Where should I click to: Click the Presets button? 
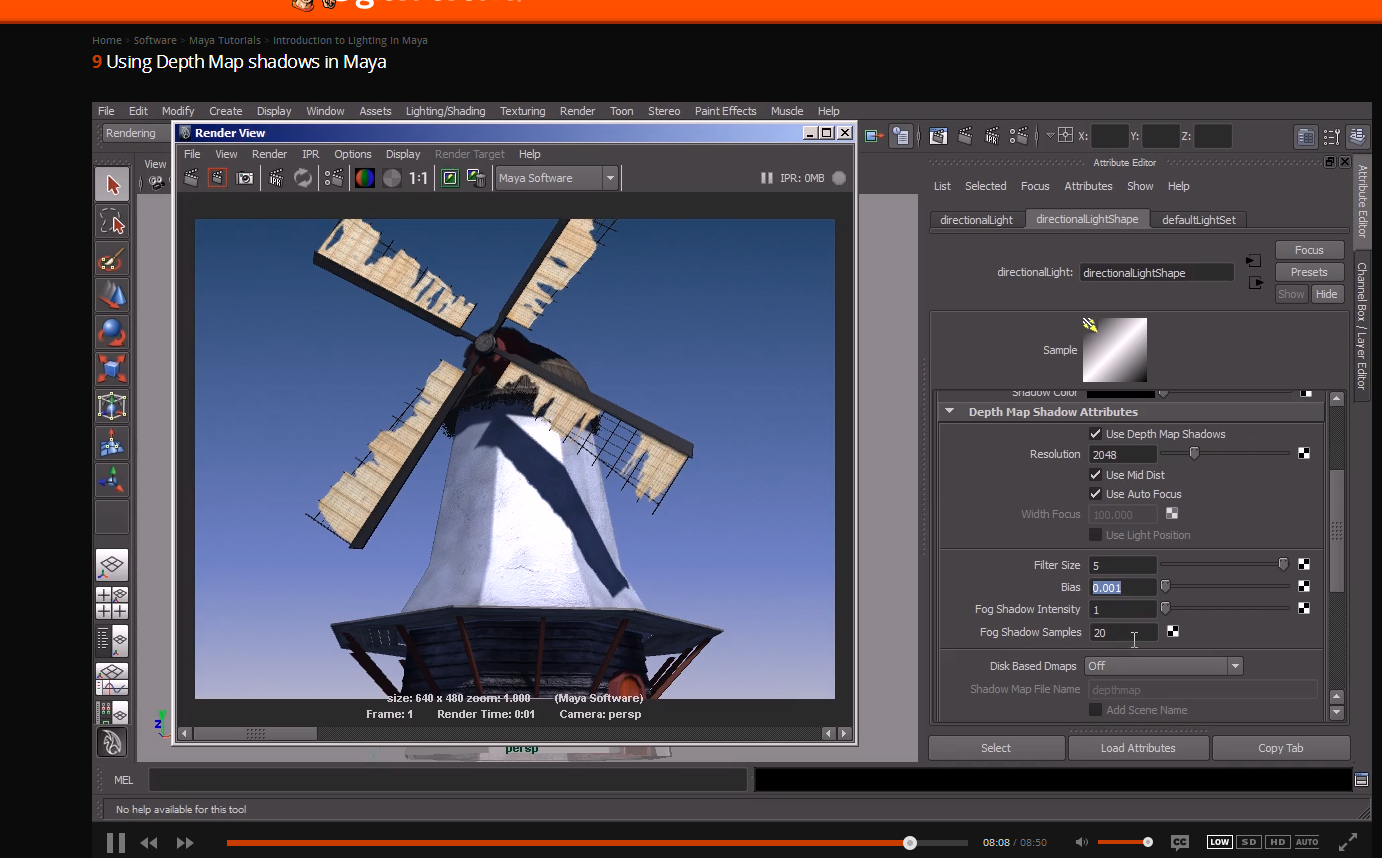pyautogui.click(x=1309, y=272)
